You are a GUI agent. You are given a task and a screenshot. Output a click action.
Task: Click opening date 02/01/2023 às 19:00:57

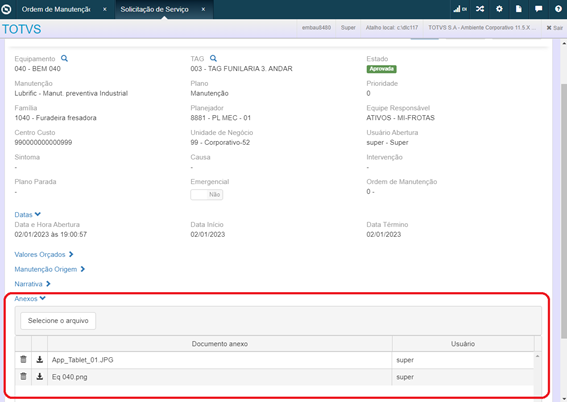pyautogui.click(x=51, y=234)
